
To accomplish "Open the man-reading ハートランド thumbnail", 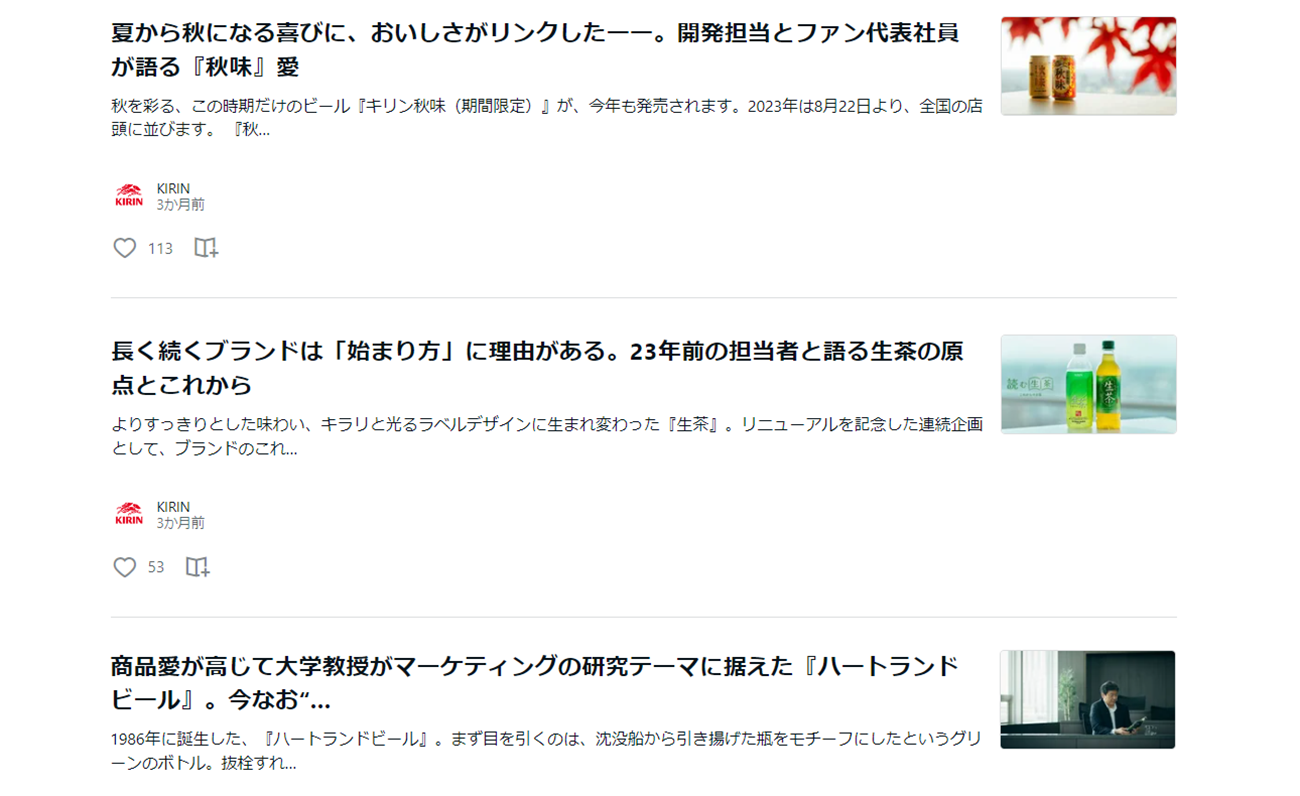I will tap(1088, 699).
